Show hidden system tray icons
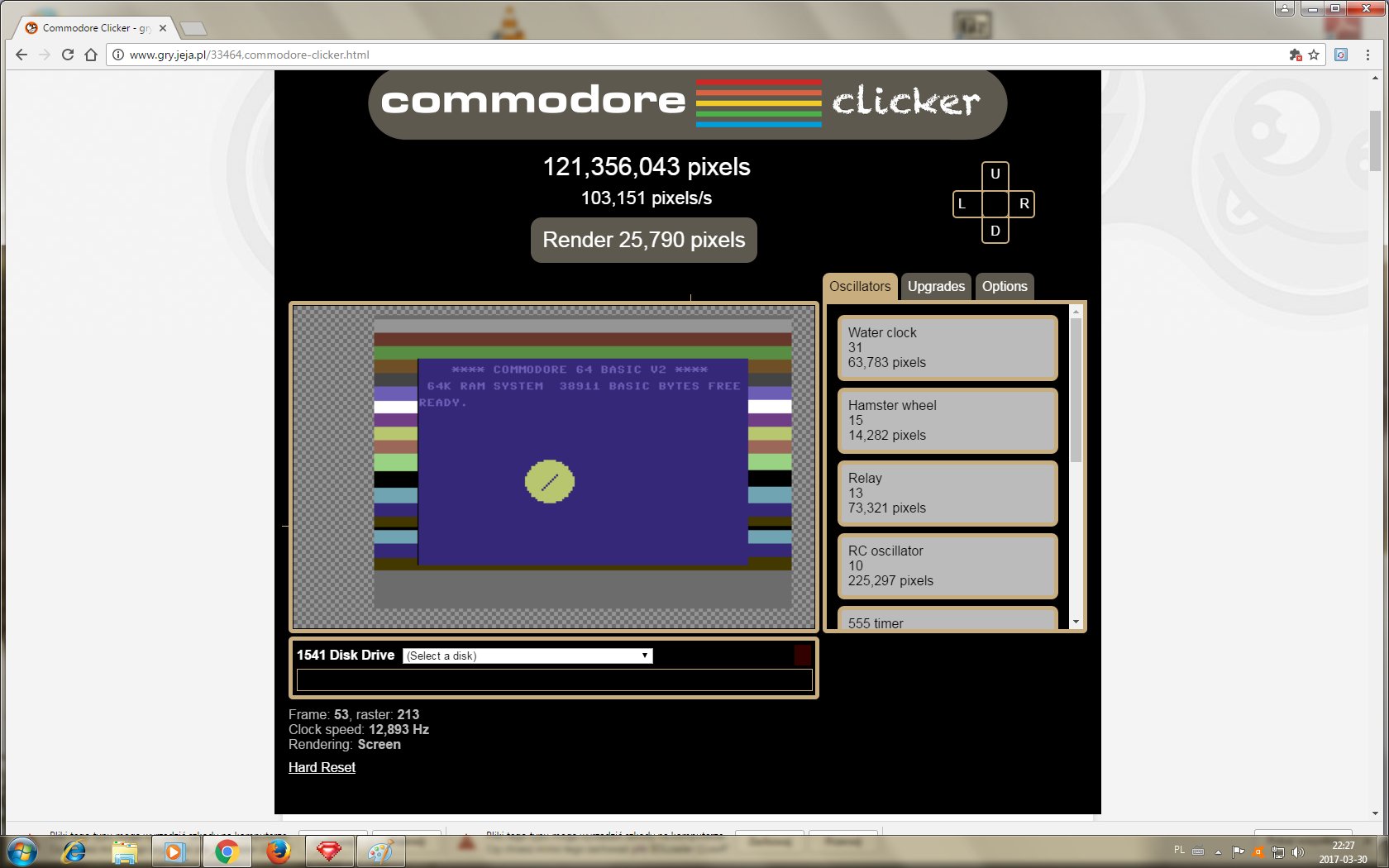1389x868 pixels. pos(1218,851)
